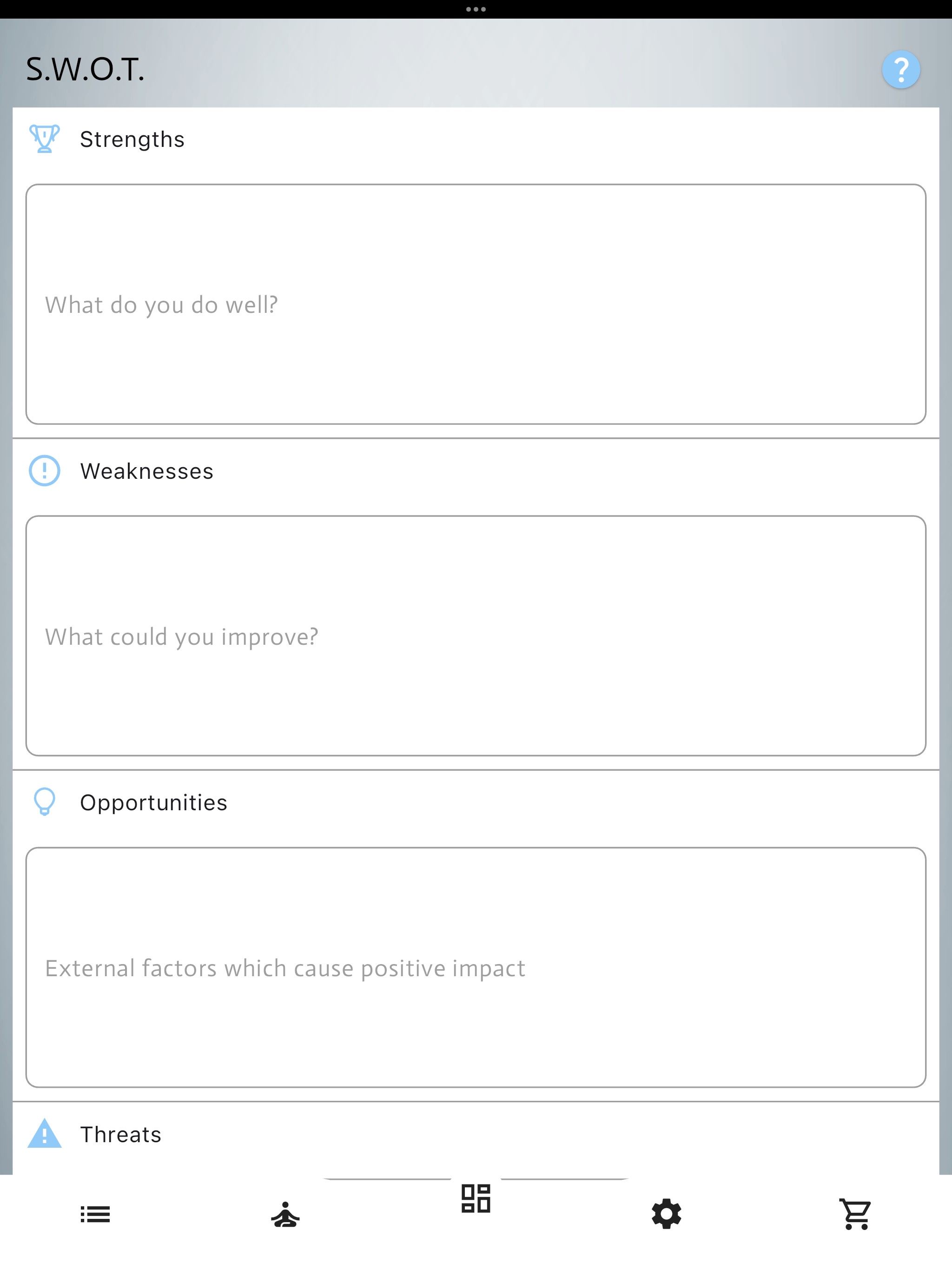952x1270 pixels.
Task: Tap the Weaknesses section header
Action: click(147, 470)
